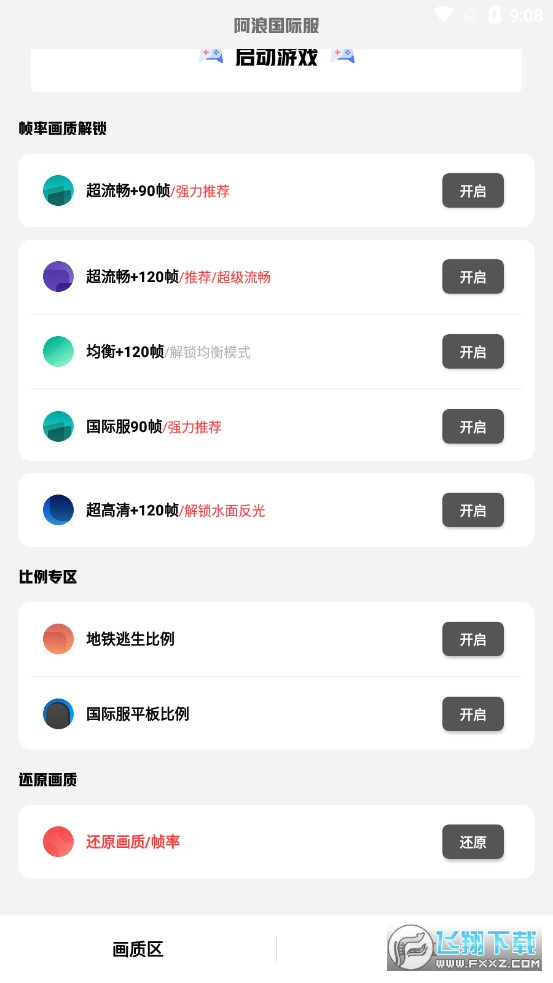The width and height of the screenshot is (553, 983).
Task: Tap the purple icon beside 超流畅+120帧
Action: 58,276
